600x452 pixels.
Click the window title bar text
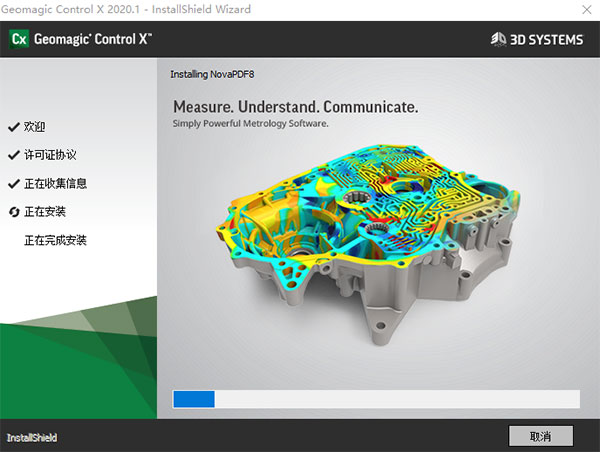pyautogui.click(x=126, y=9)
